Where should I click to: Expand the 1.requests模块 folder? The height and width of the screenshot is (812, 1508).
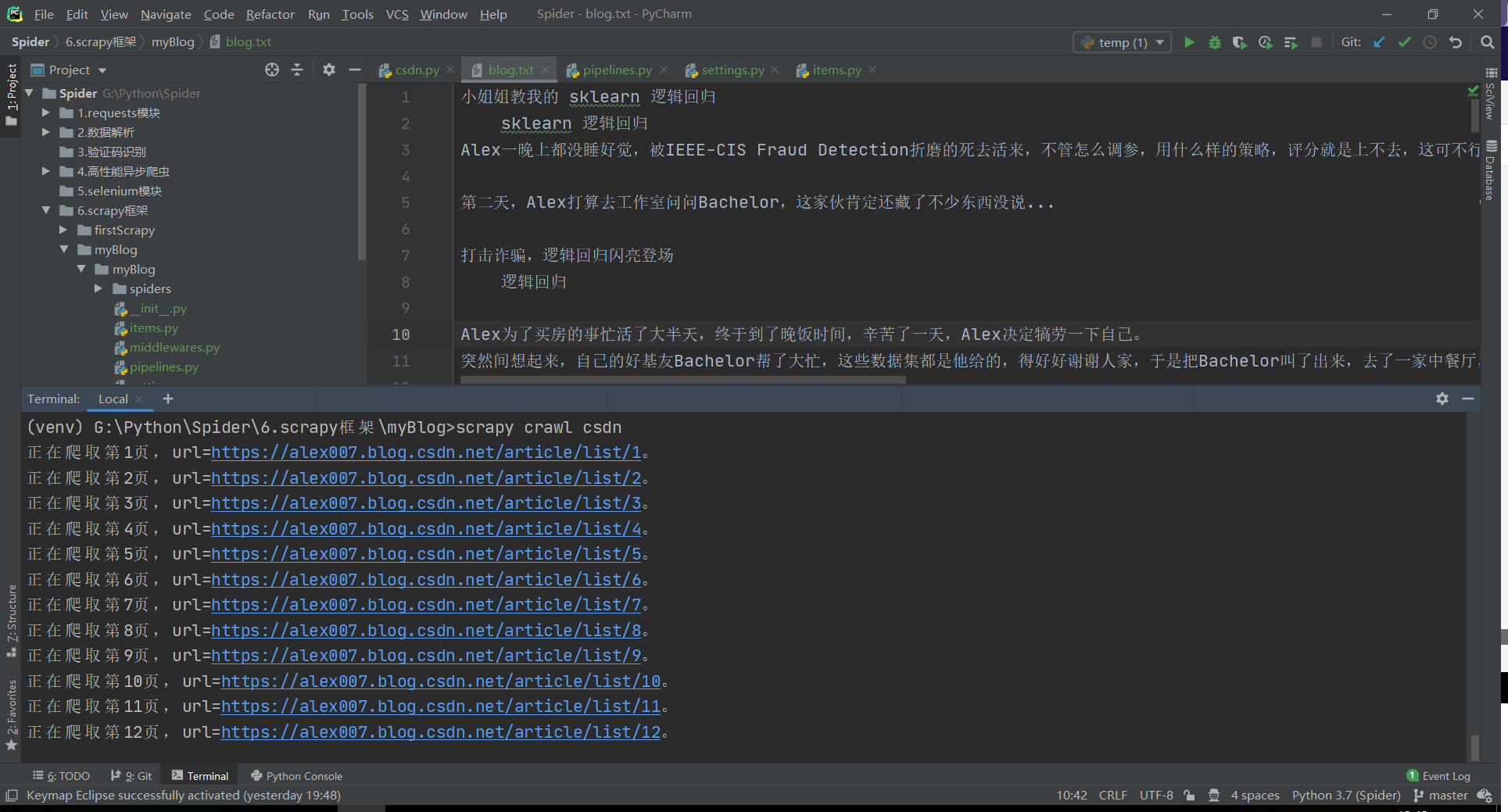pos(46,113)
